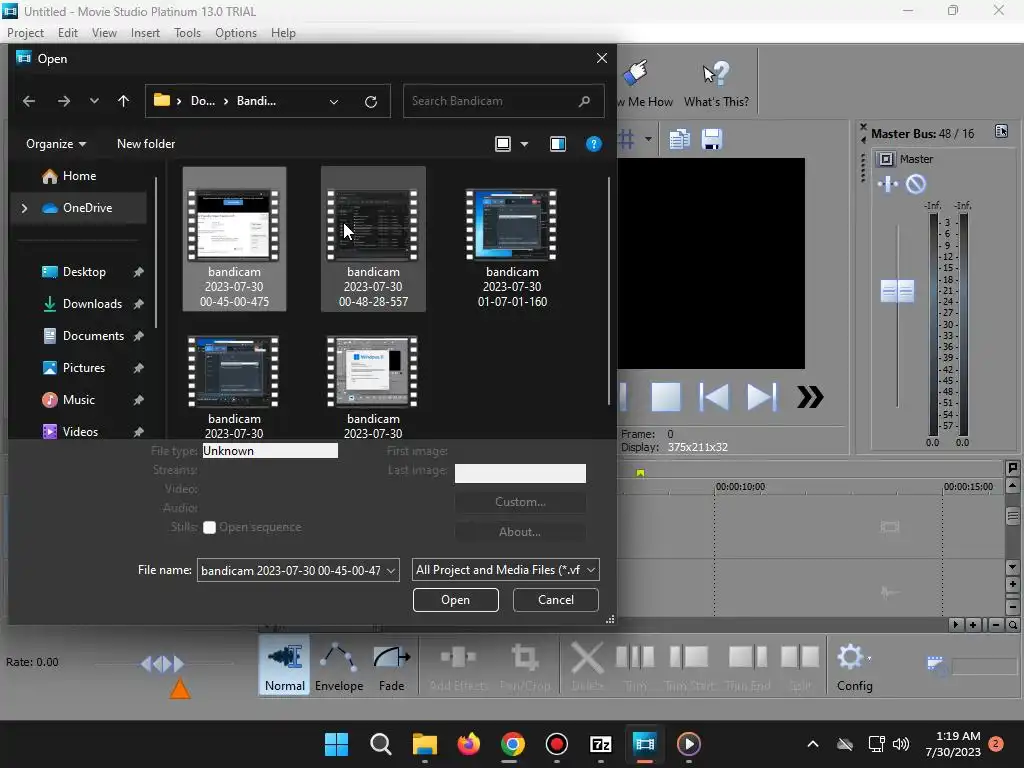The image size is (1024, 768).
Task: Navigate up one folder level
Action: pyautogui.click(x=123, y=101)
